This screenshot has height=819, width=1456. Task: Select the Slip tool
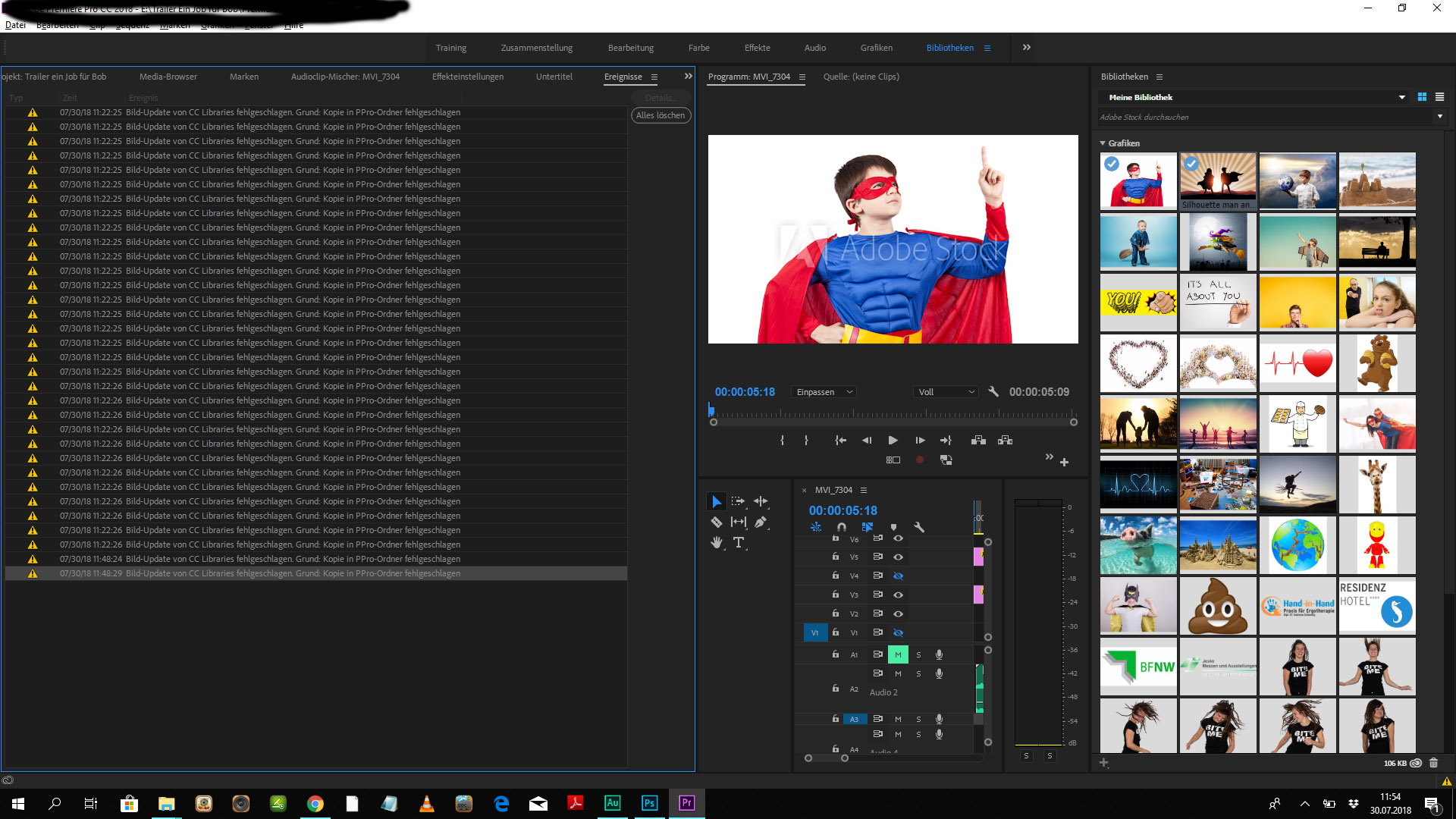(x=738, y=522)
